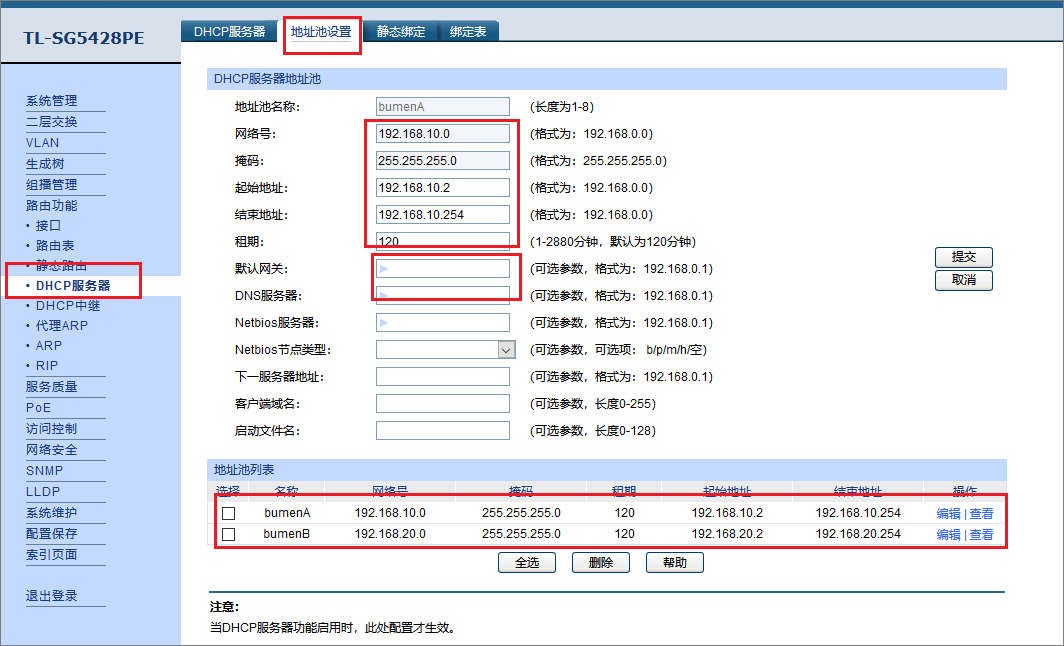Open 服务质量 sidebar menu
Viewport: 1064px width, 646px height.
click(x=52, y=387)
